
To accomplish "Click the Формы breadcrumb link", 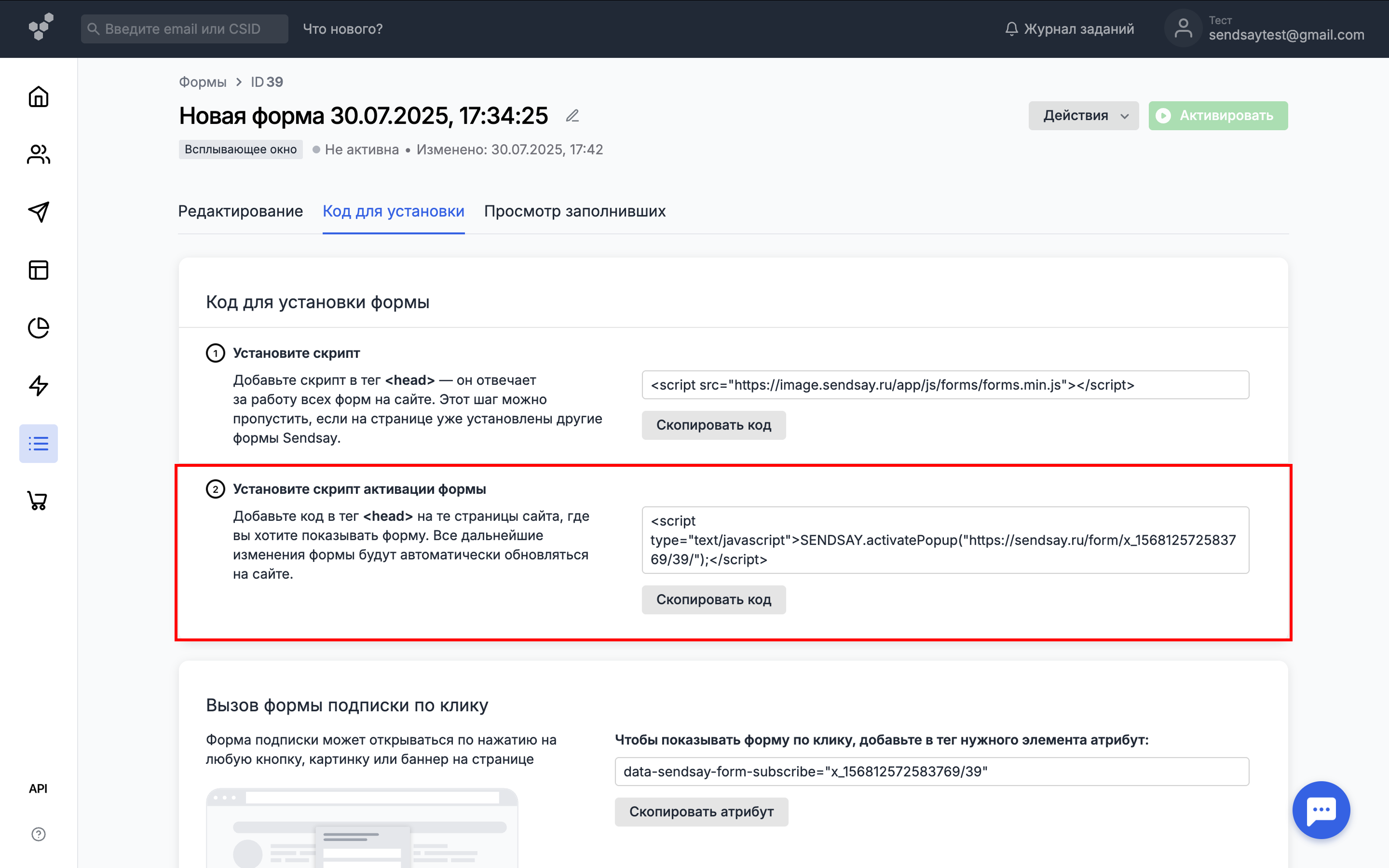I will (203, 82).
